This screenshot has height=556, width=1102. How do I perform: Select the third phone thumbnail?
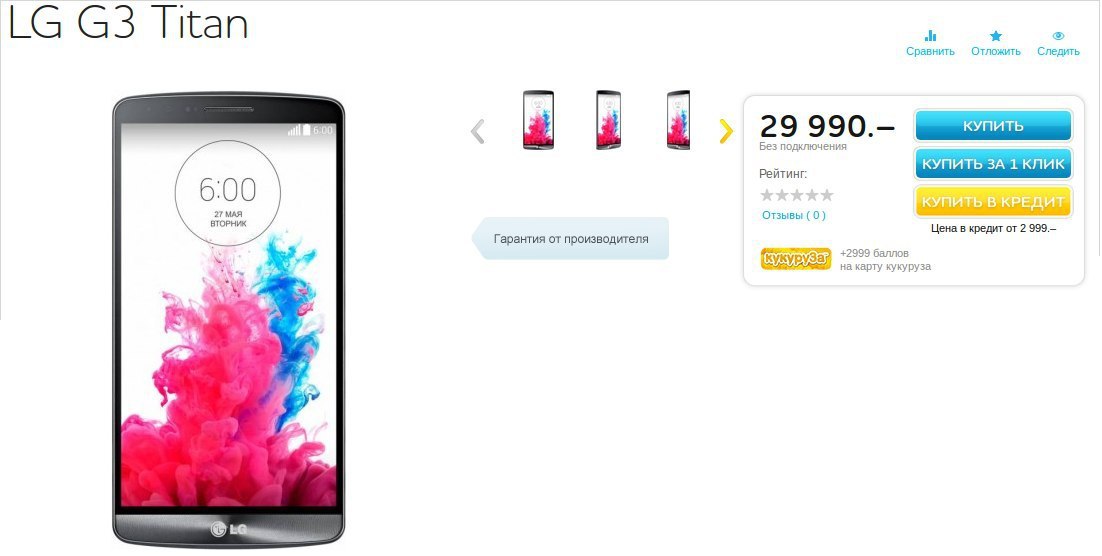click(678, 120)
